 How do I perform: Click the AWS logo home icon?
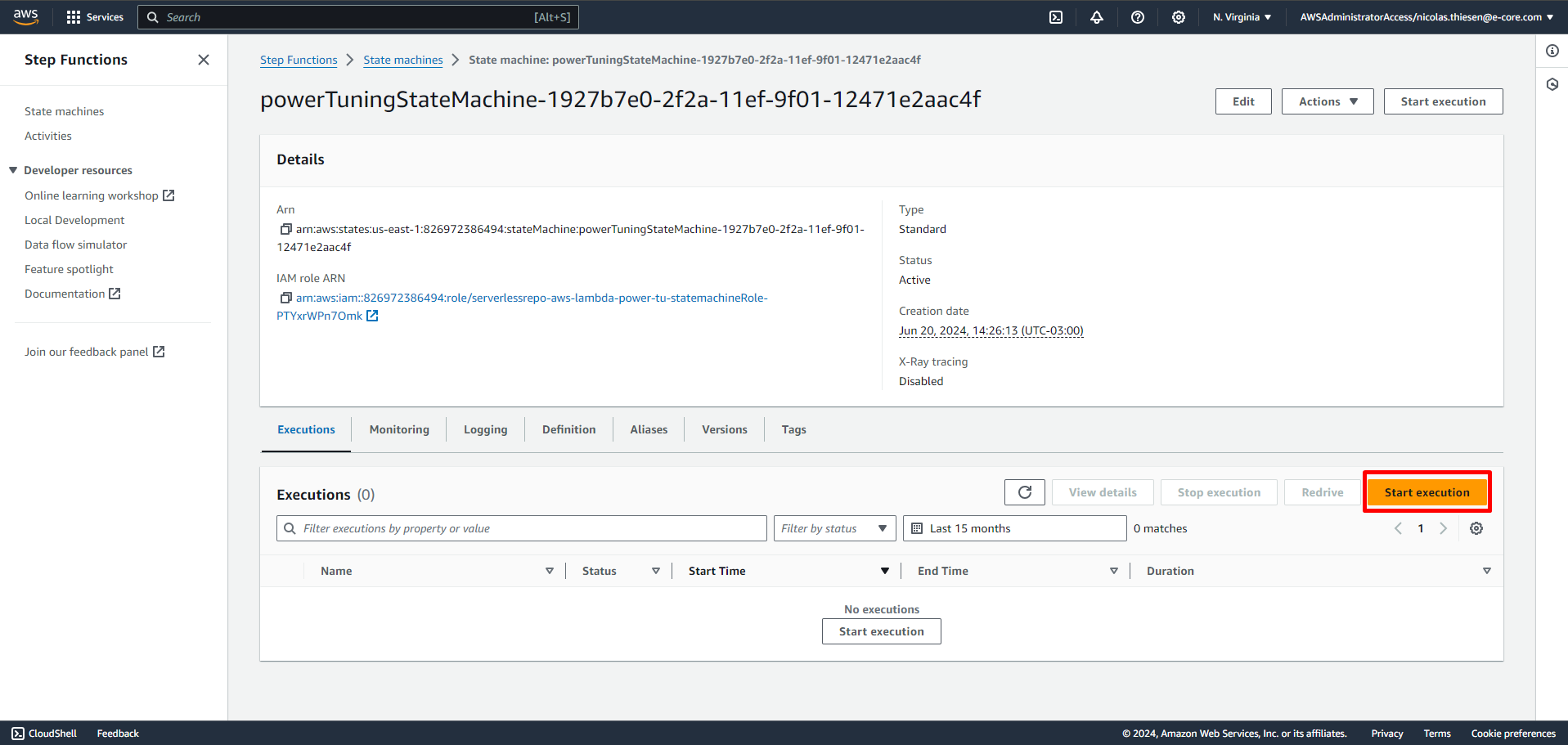[x=26, y=16]
